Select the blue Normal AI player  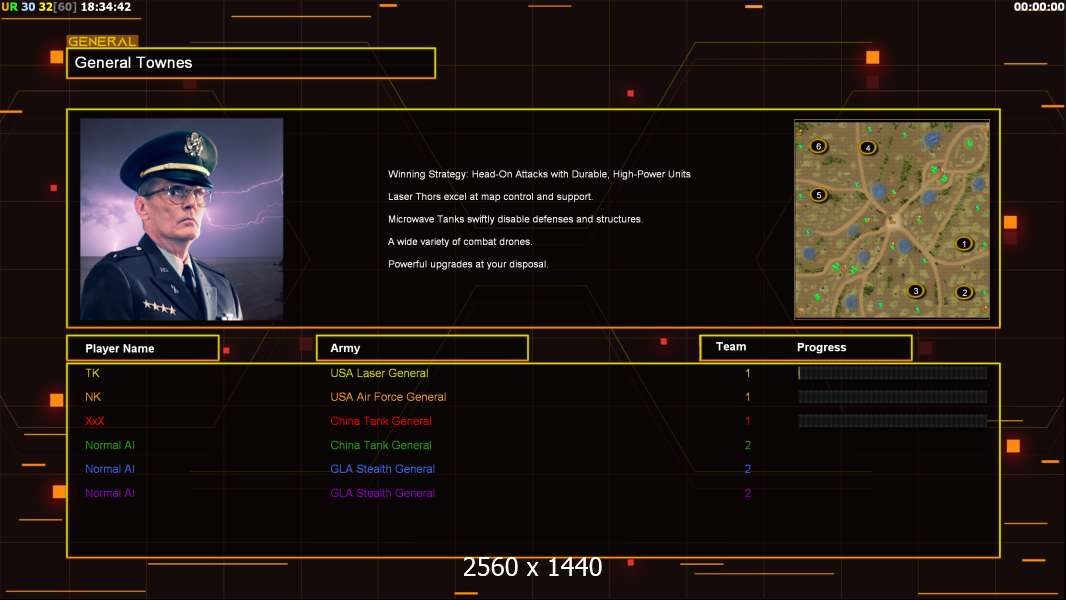(x=109, y=469)
